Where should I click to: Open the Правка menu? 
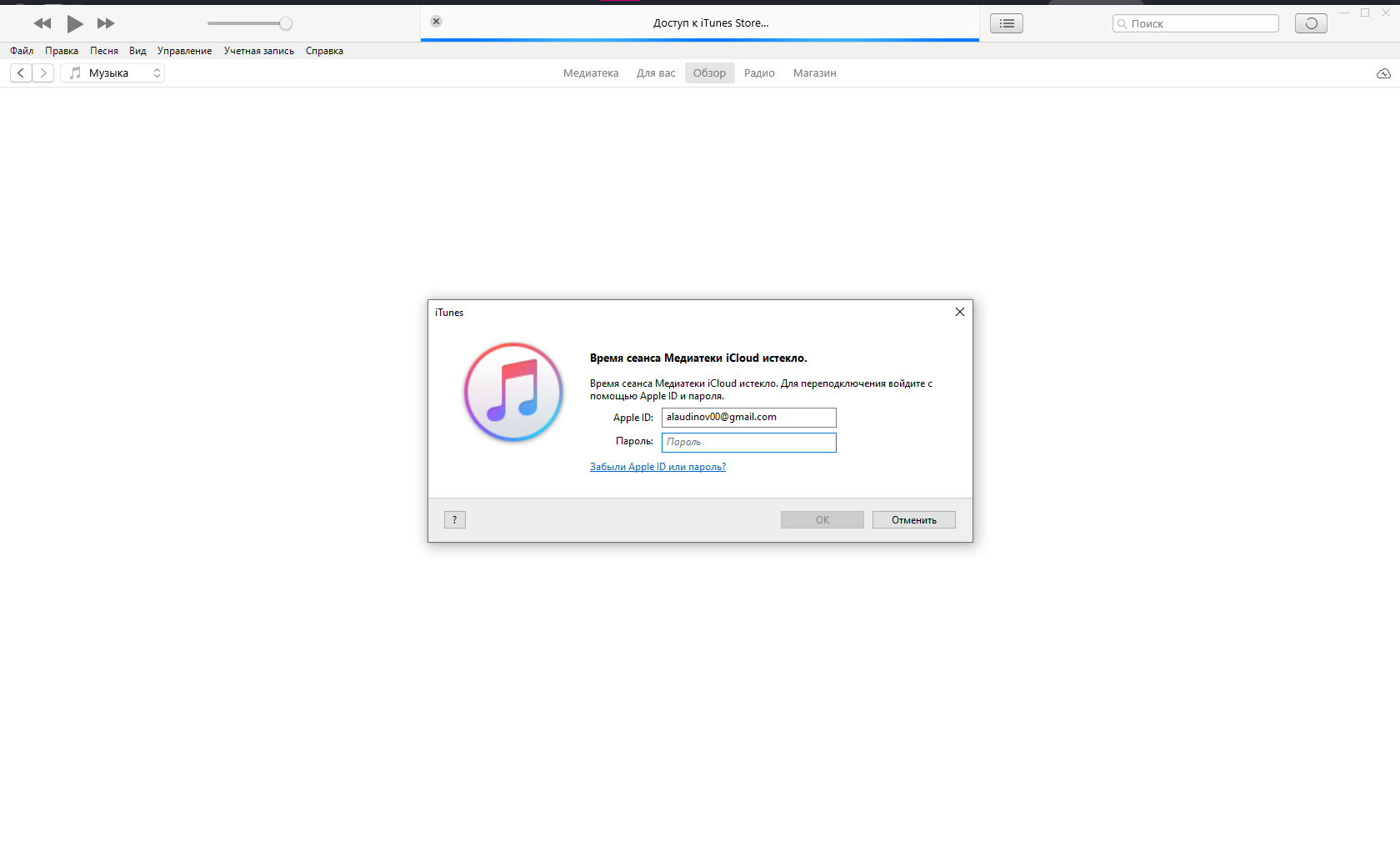pyautogui.click(x=62, y=51)
